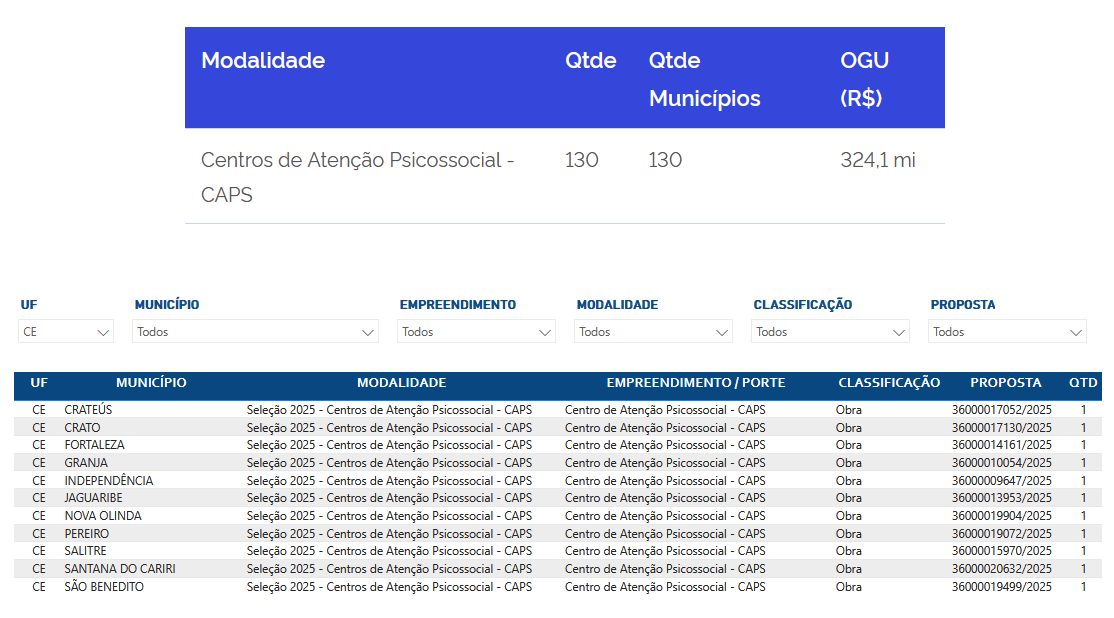
Task: Click the Santana do Cariri cell
Action: click(119, 569)
